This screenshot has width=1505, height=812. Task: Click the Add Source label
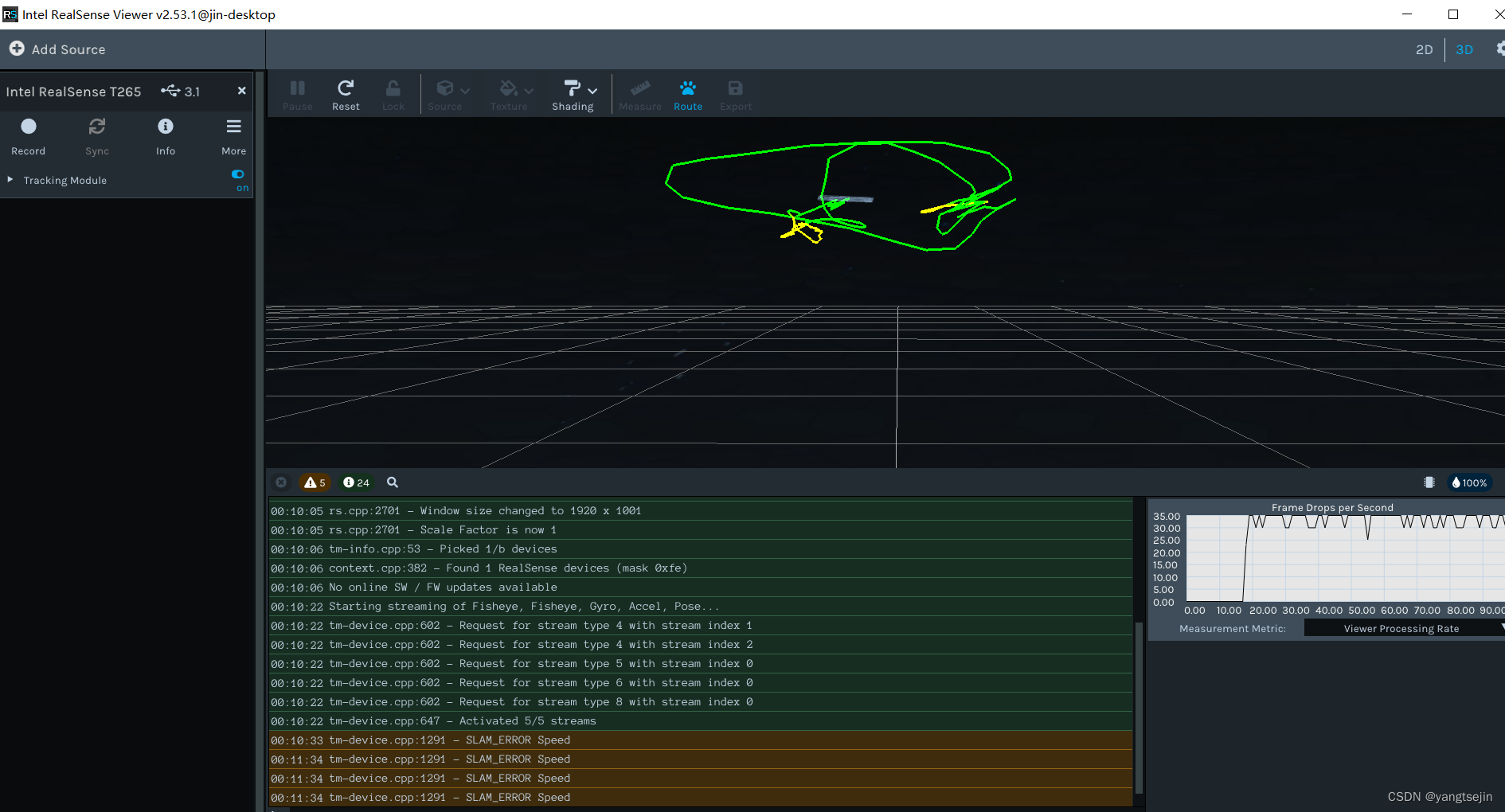point(68,49)
